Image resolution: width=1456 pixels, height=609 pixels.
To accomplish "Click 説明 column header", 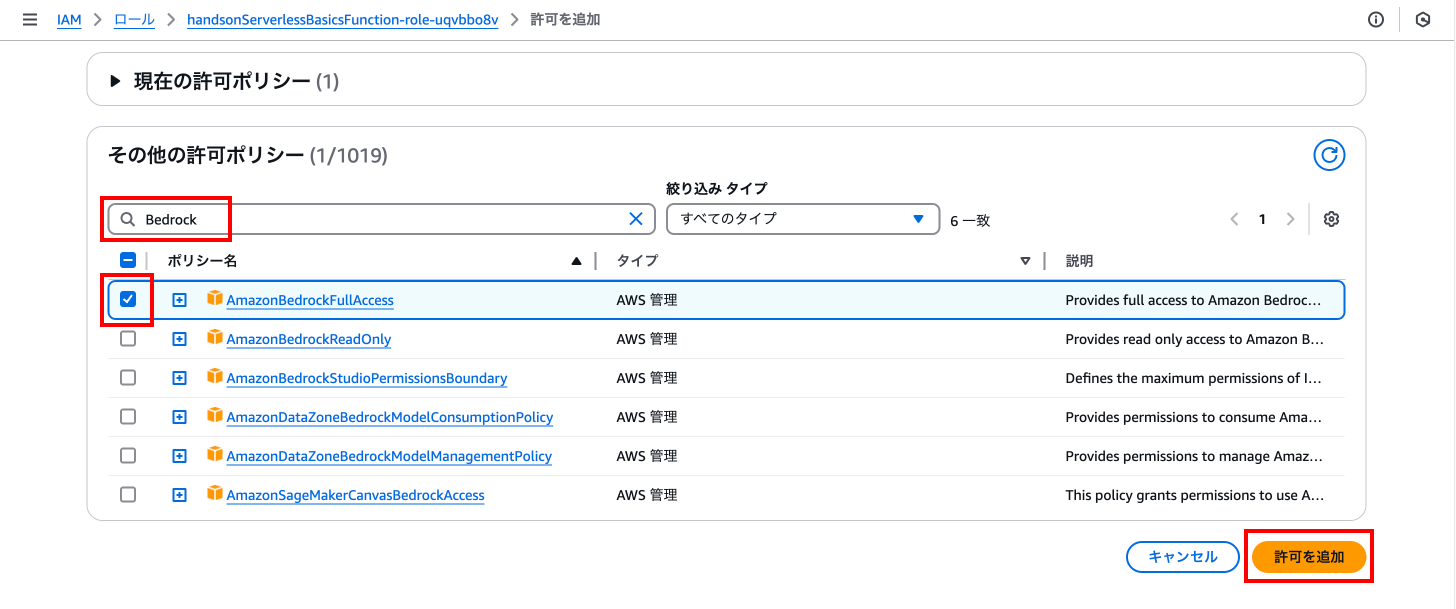I will coord(1079,261).
